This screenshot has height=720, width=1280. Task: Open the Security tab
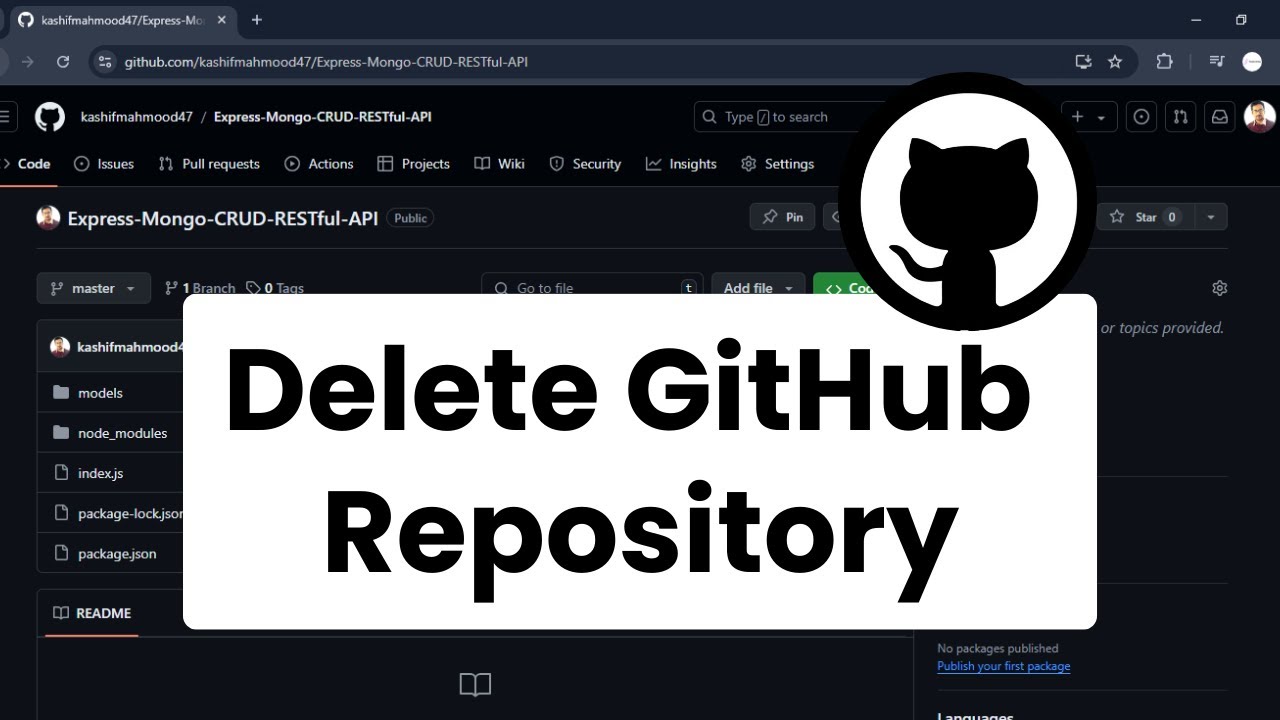[585, 164]
